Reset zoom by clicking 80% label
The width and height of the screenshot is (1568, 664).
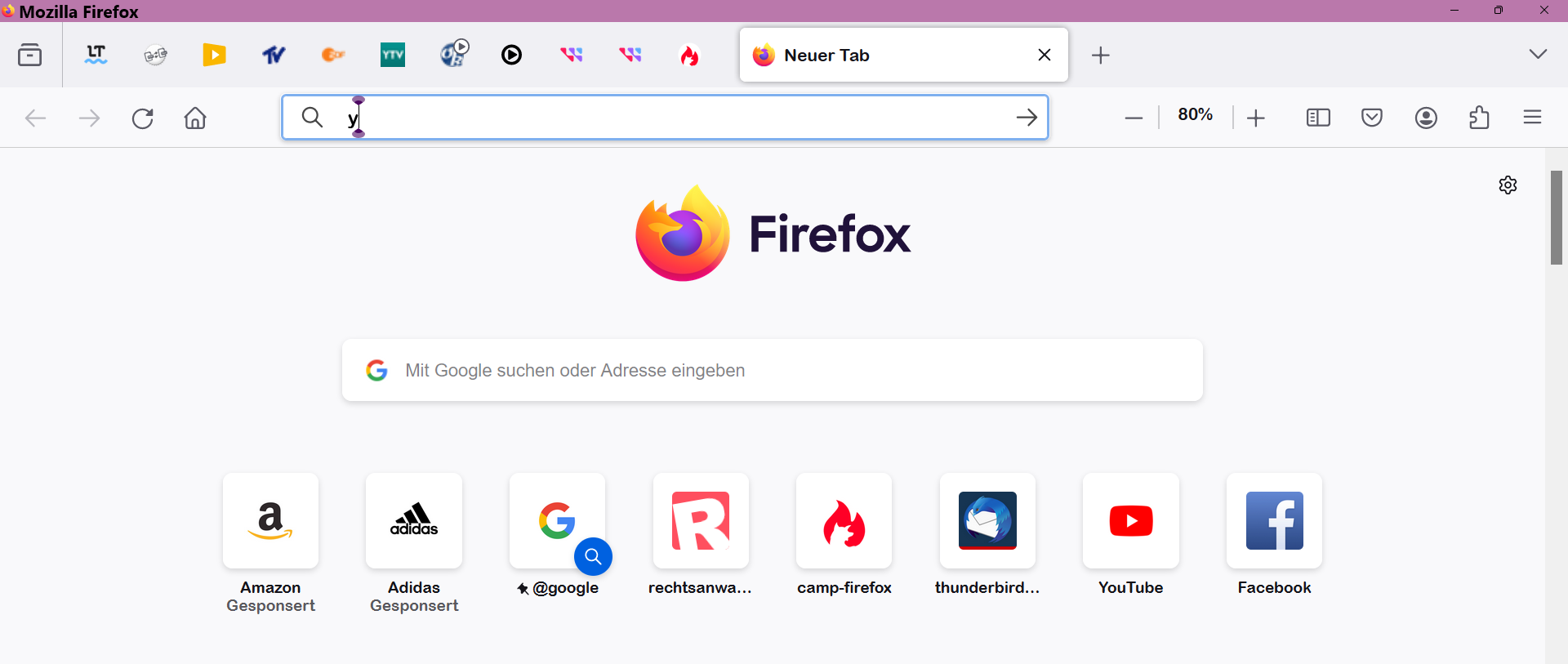click(1195, 115)
